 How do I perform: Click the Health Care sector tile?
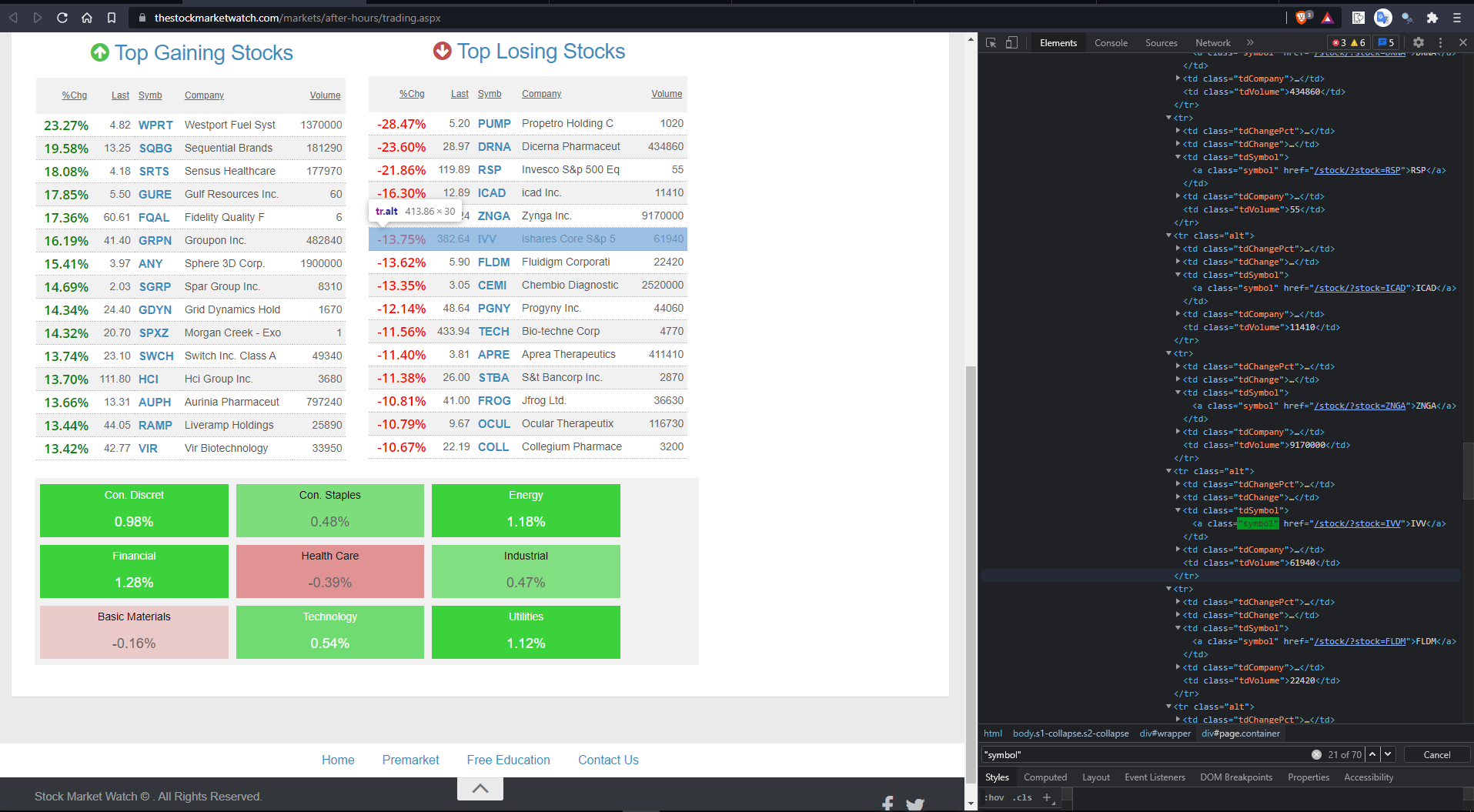(x=330, y=571)
